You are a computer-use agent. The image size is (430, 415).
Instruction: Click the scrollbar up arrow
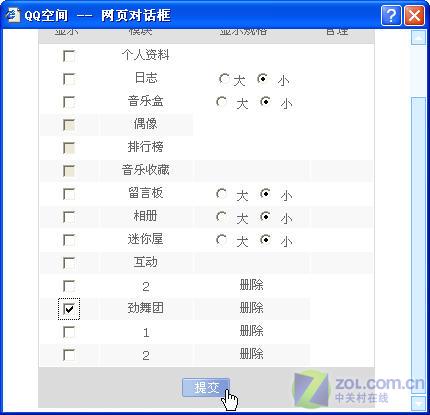coord(418,38)
